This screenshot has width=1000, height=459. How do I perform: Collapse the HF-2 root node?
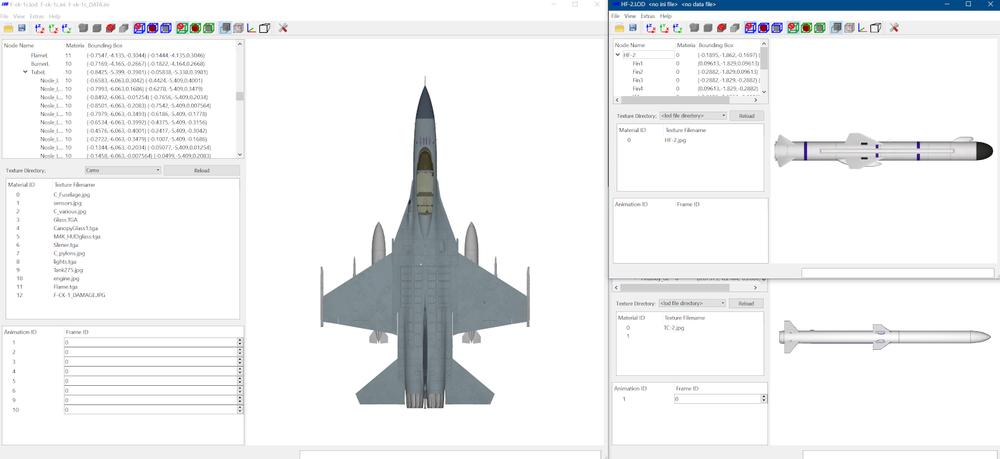617,55
